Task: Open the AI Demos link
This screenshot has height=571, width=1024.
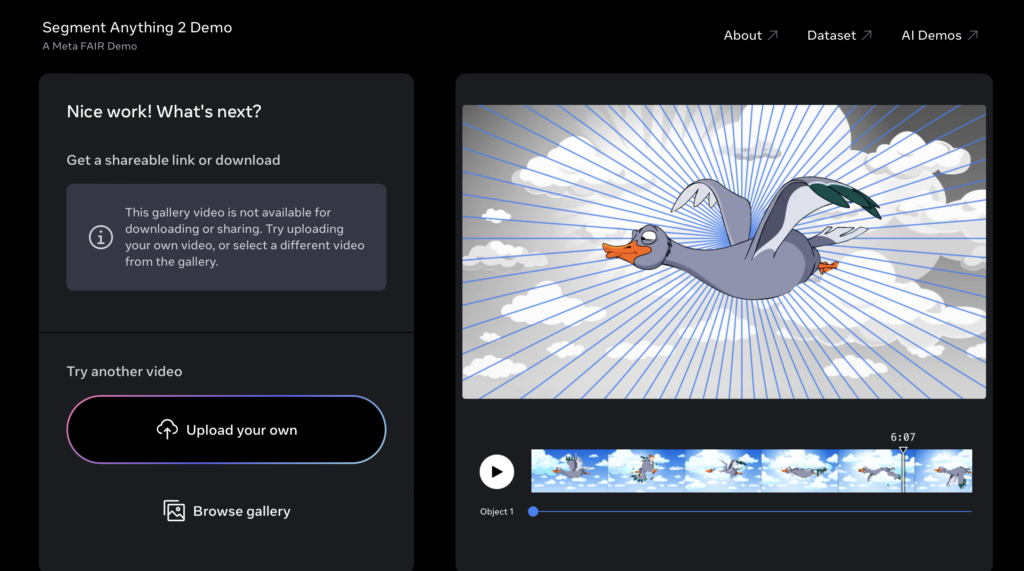Action: pos(939,35)
